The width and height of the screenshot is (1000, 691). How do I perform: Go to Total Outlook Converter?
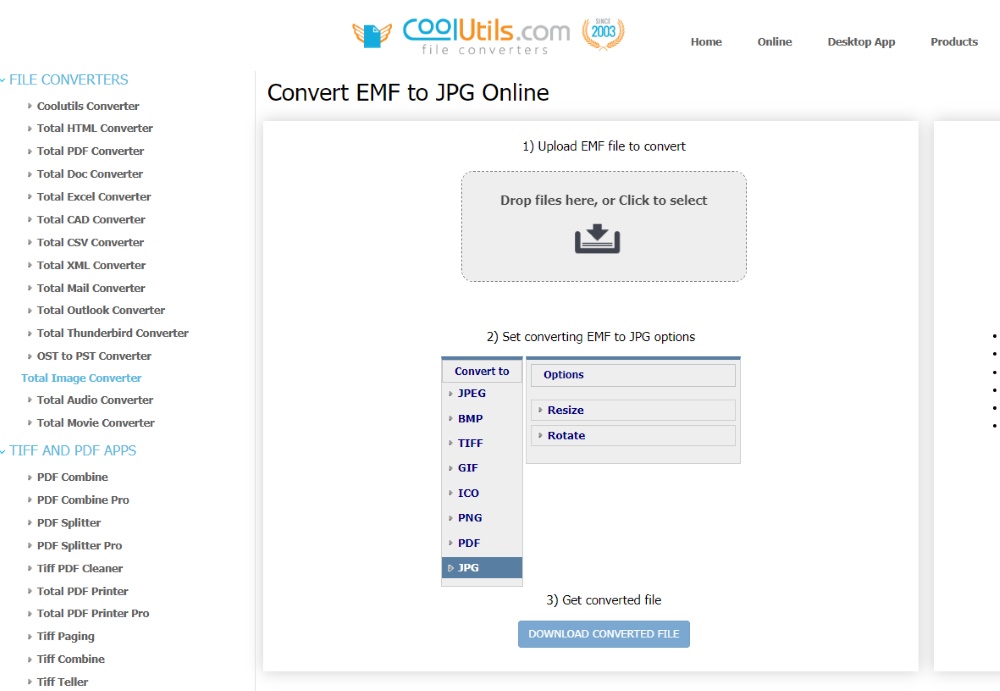point(101,310)
